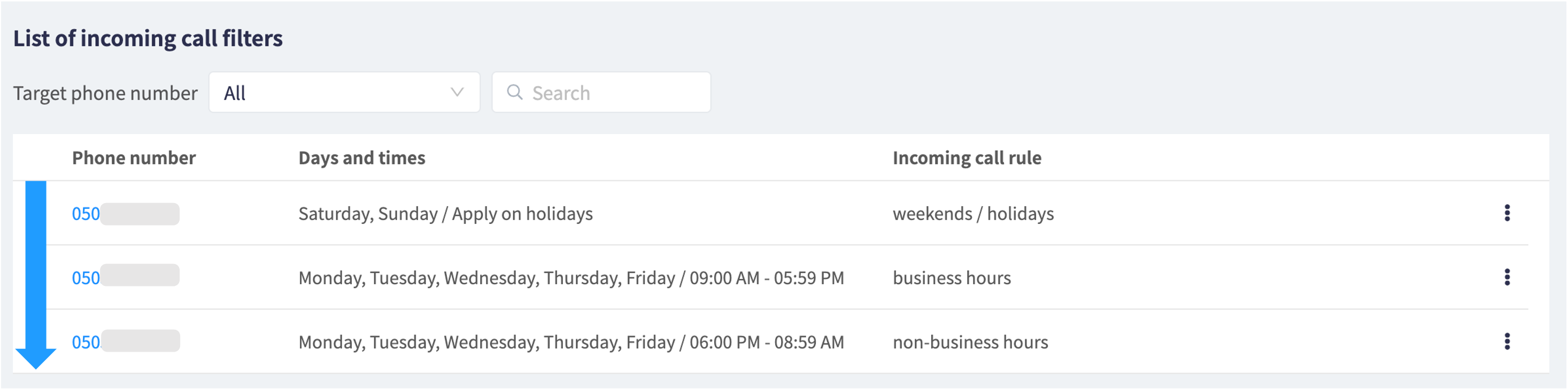Open the kebab menu for weekends / holidays rule
This screenshot has height=389, width=1568.
click(x=1507, y=213)
